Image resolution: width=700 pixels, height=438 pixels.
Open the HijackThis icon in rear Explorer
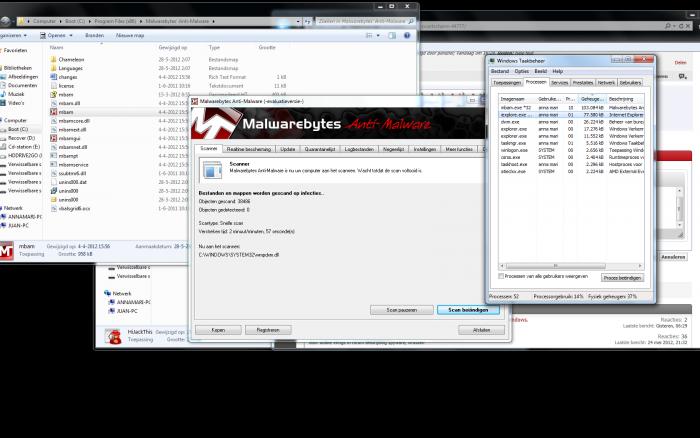(x=113, y=336)
